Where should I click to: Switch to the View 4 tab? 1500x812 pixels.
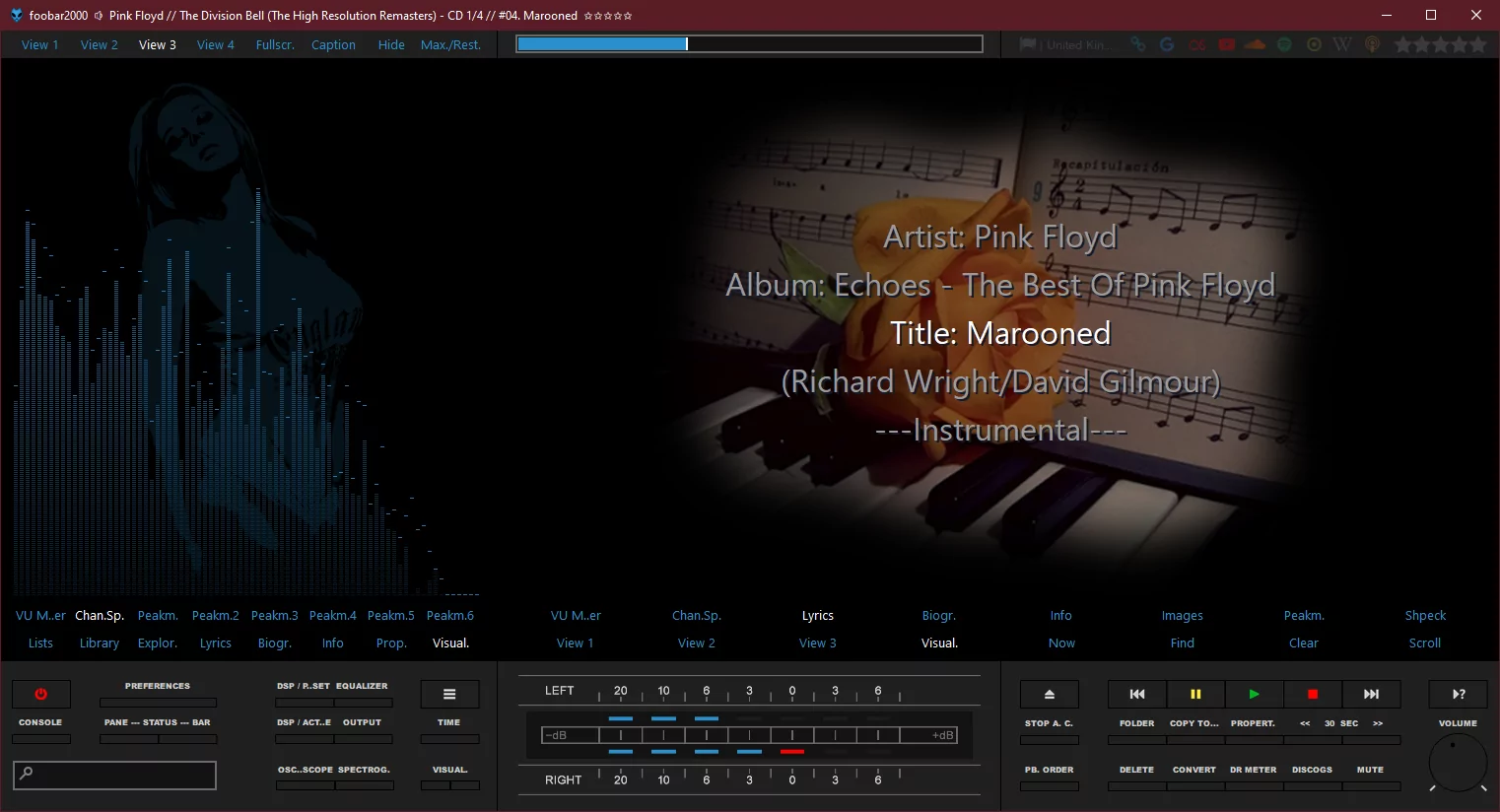tap(216, 44)
